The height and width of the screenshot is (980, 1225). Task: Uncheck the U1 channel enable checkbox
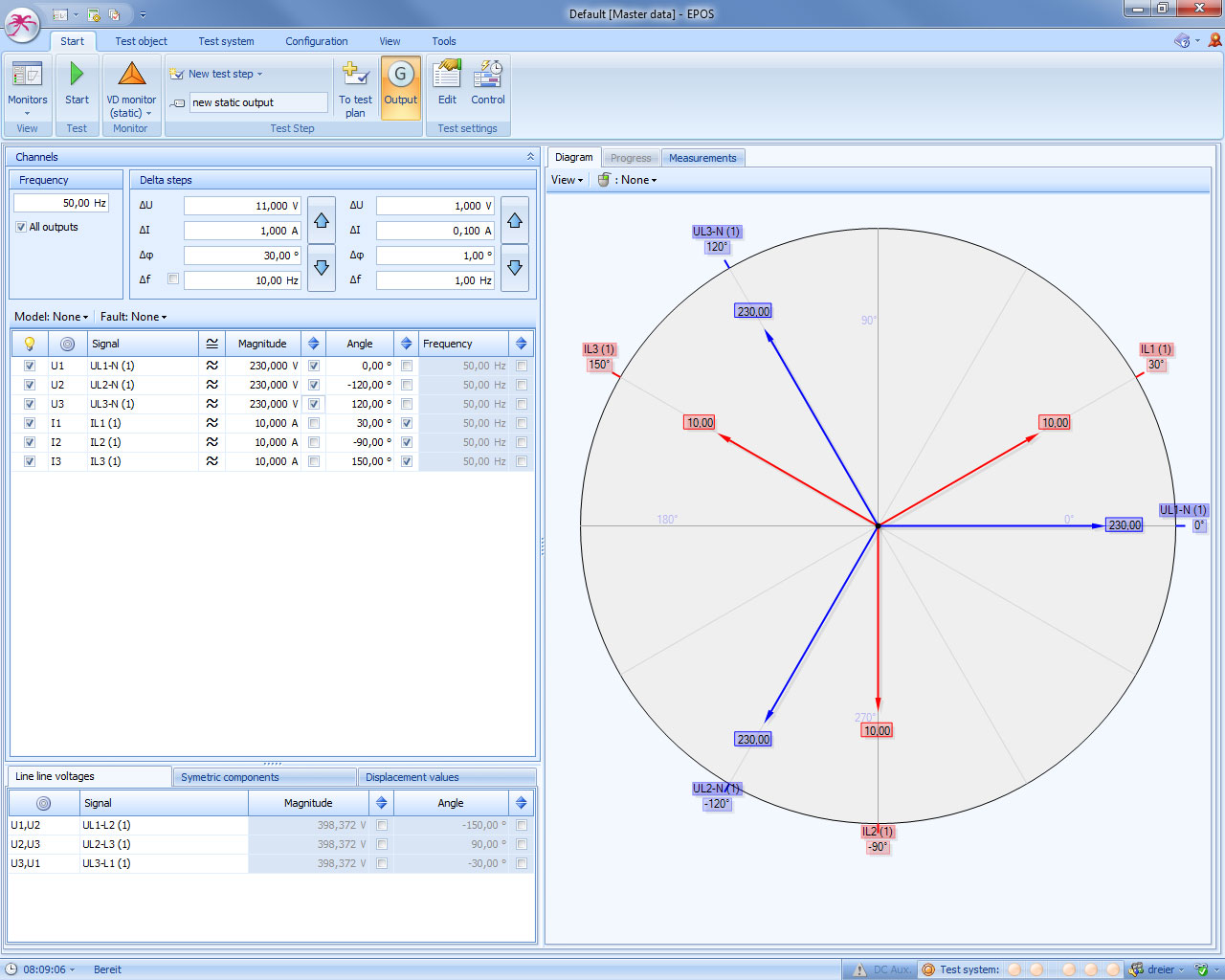(30, 366)
